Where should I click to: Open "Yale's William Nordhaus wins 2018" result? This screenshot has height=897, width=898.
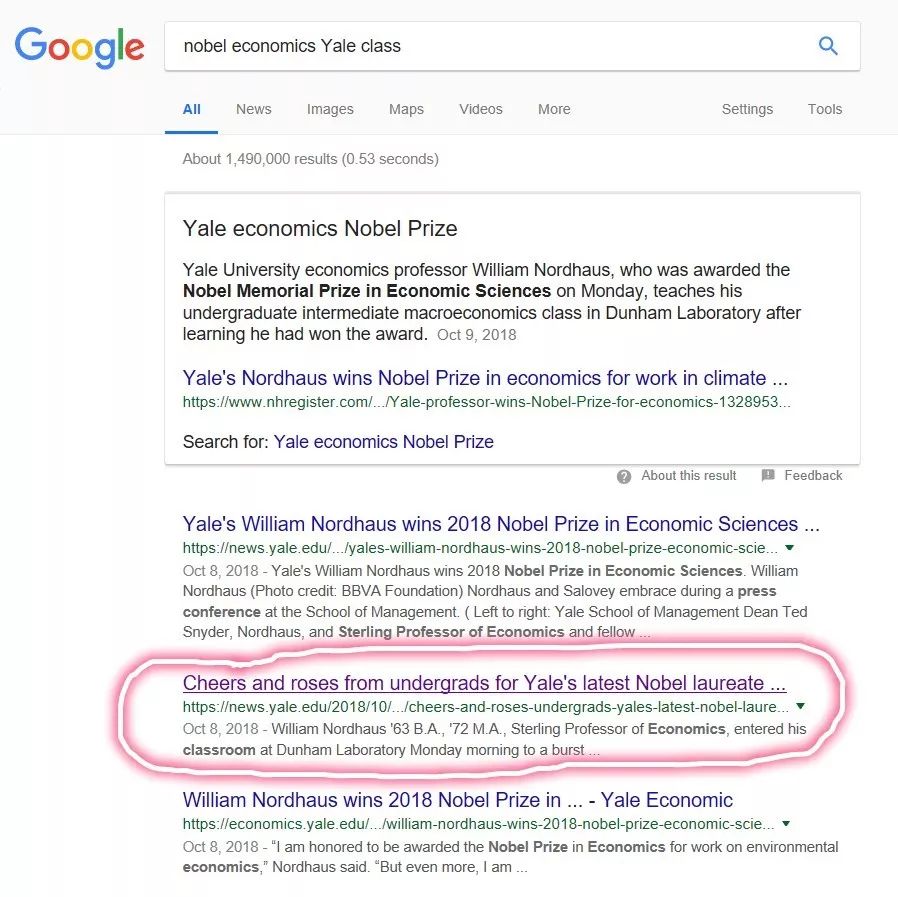coord(500,524)
